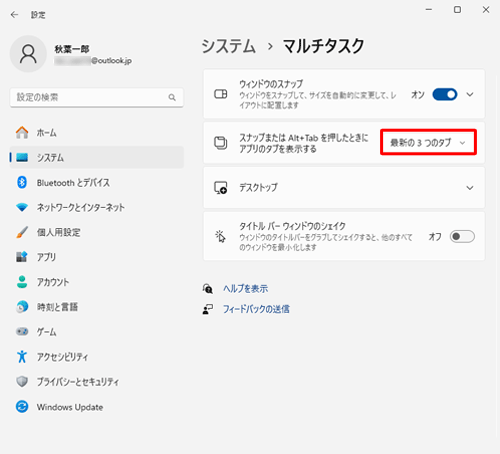Viewport: 500px width, 454px height.
Task: Click the システム monitor icon
Action: point(22,157)
